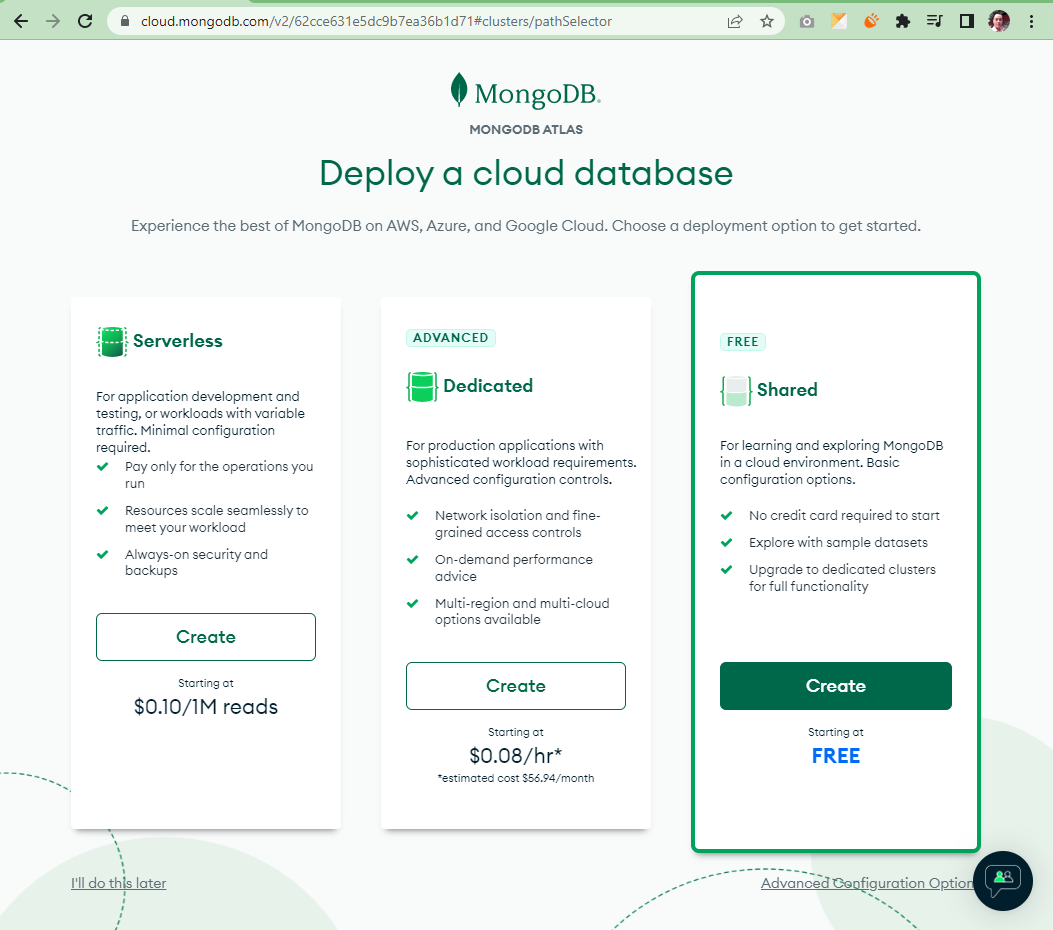Bookmark this page with star icon
This screenshot has width=1053, height=930.
point(767,21)
